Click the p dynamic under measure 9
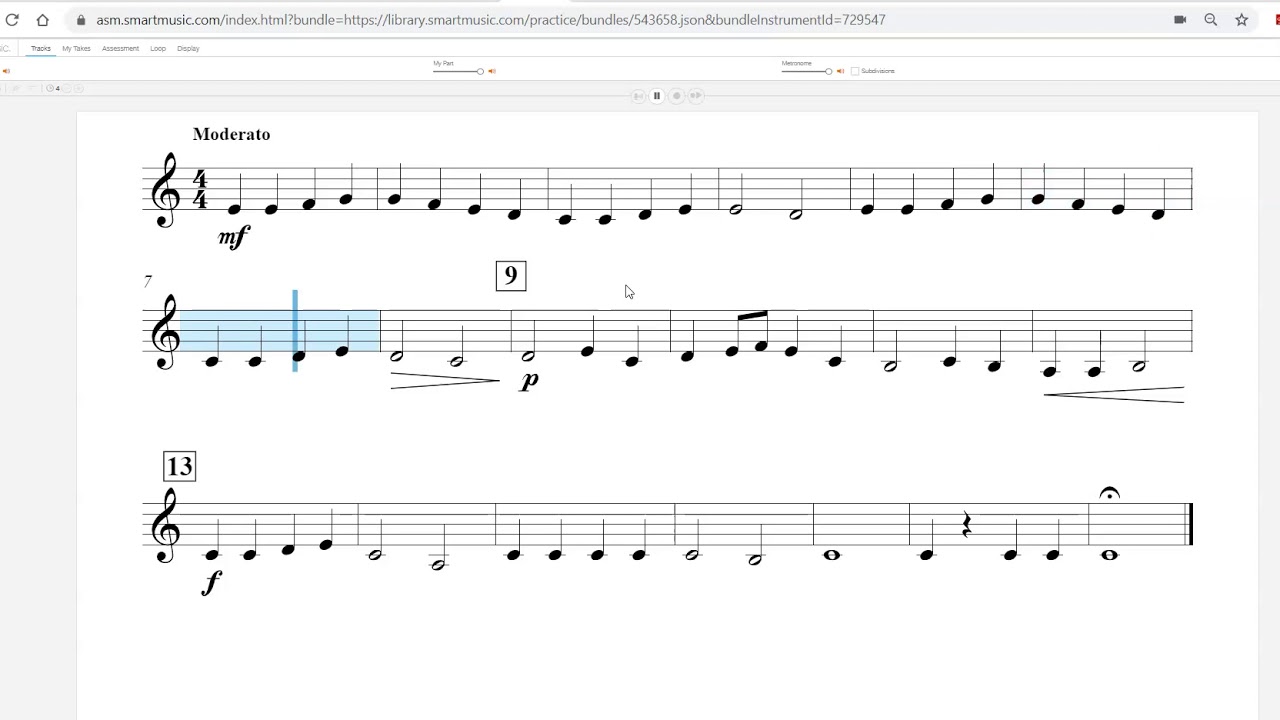This screenshot has height=720, width=1280. point(530,380)
